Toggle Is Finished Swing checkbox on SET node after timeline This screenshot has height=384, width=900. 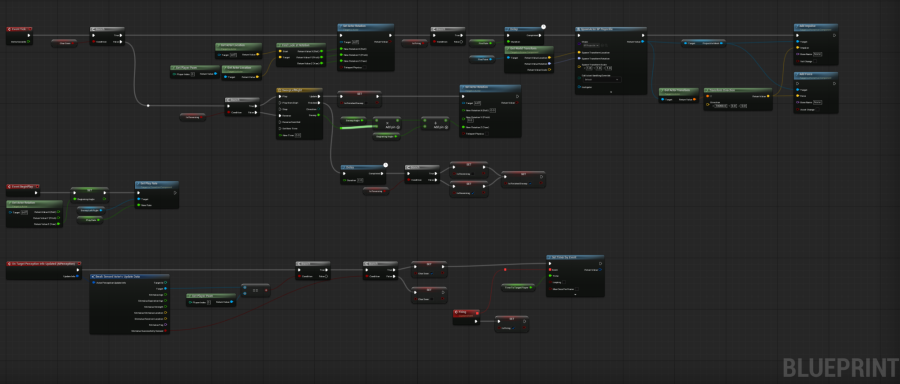pos(367,103)
